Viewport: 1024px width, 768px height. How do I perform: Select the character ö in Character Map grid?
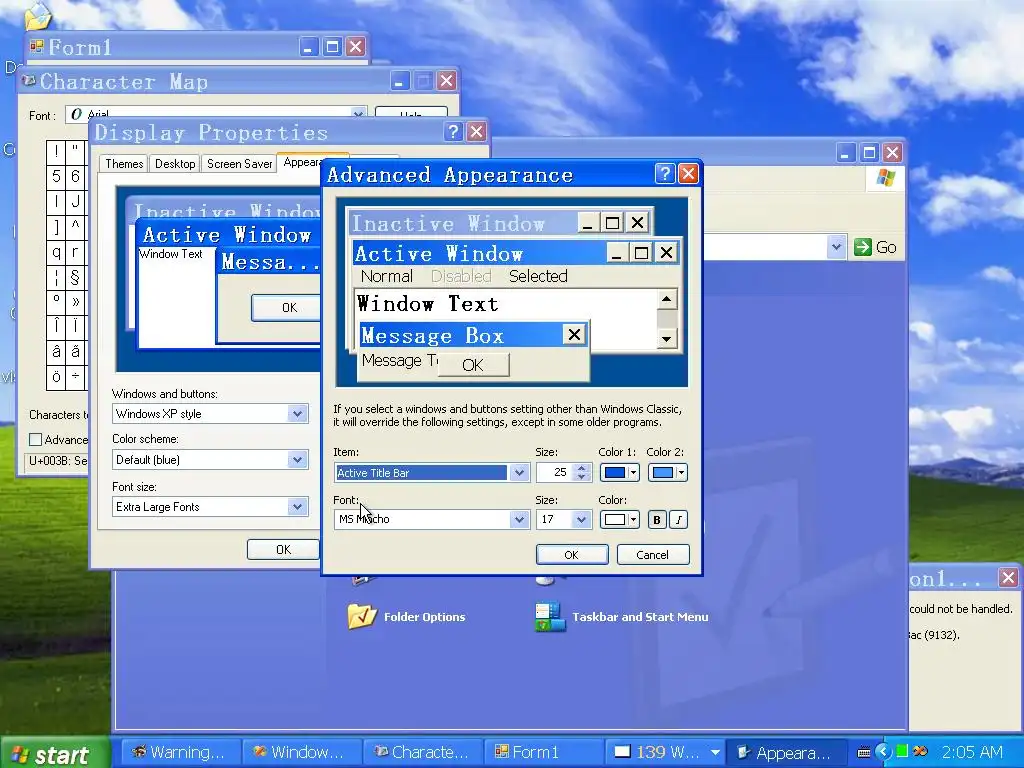coord(56,377)
